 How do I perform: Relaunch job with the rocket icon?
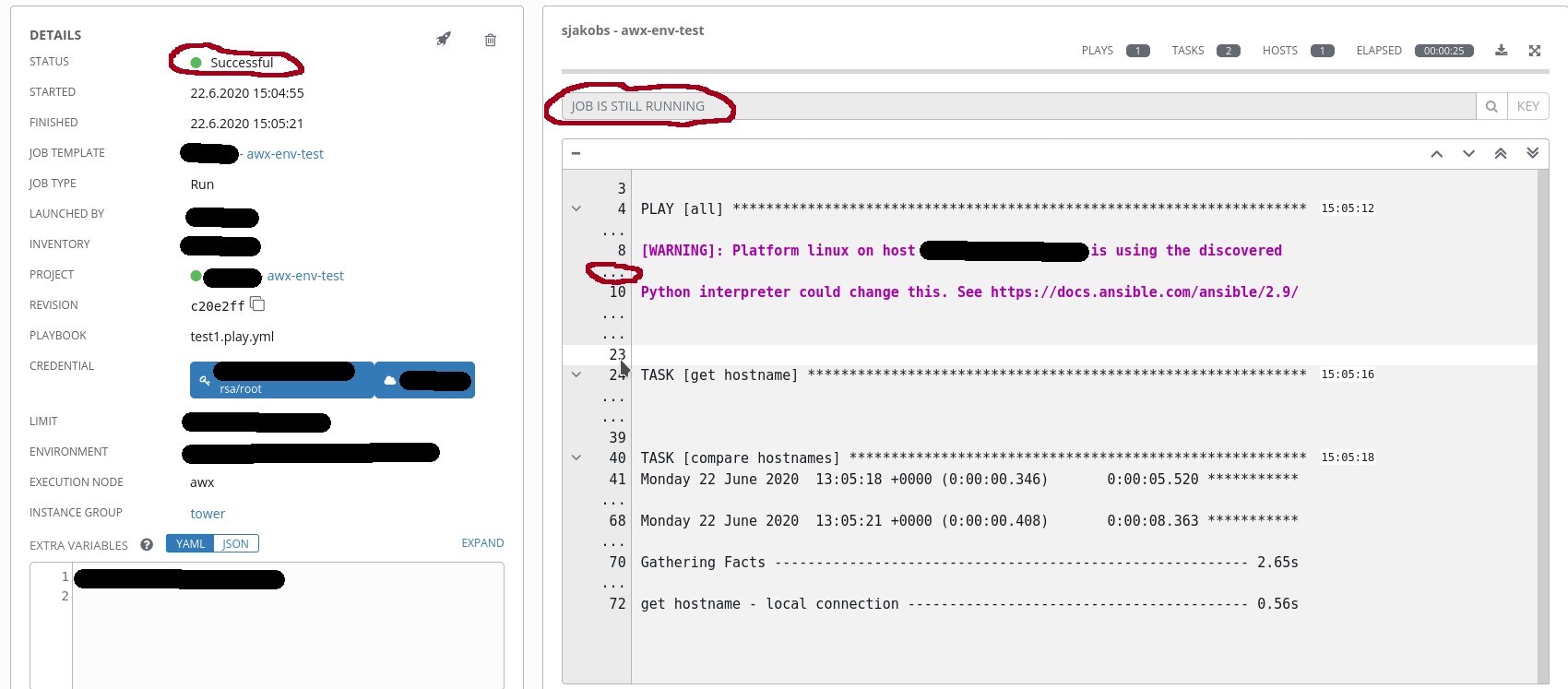(444, 39)
